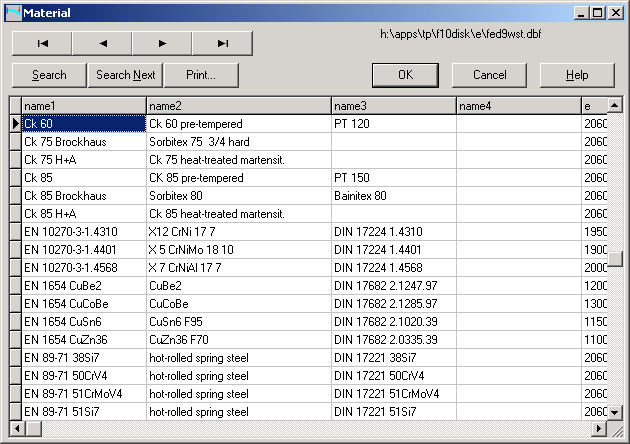630x444 pixels.
Task: Click the Material window title icon
Action: (x=13, y=12)
